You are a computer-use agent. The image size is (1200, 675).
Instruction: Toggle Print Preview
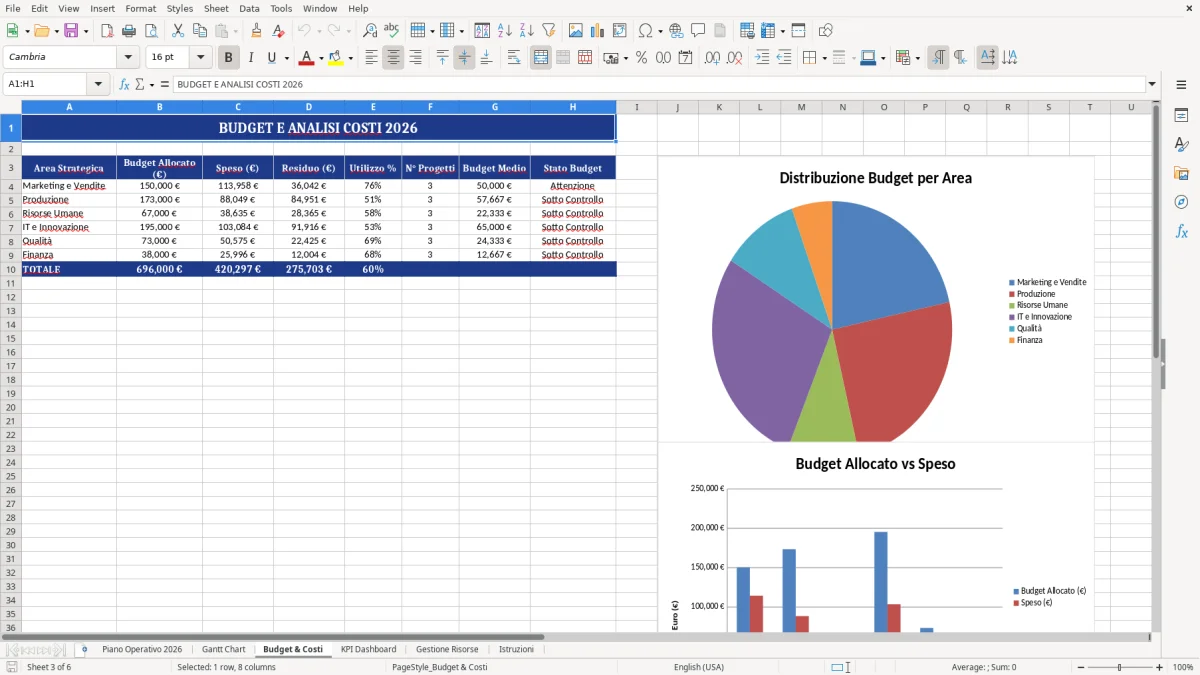[x=151, y=31]
